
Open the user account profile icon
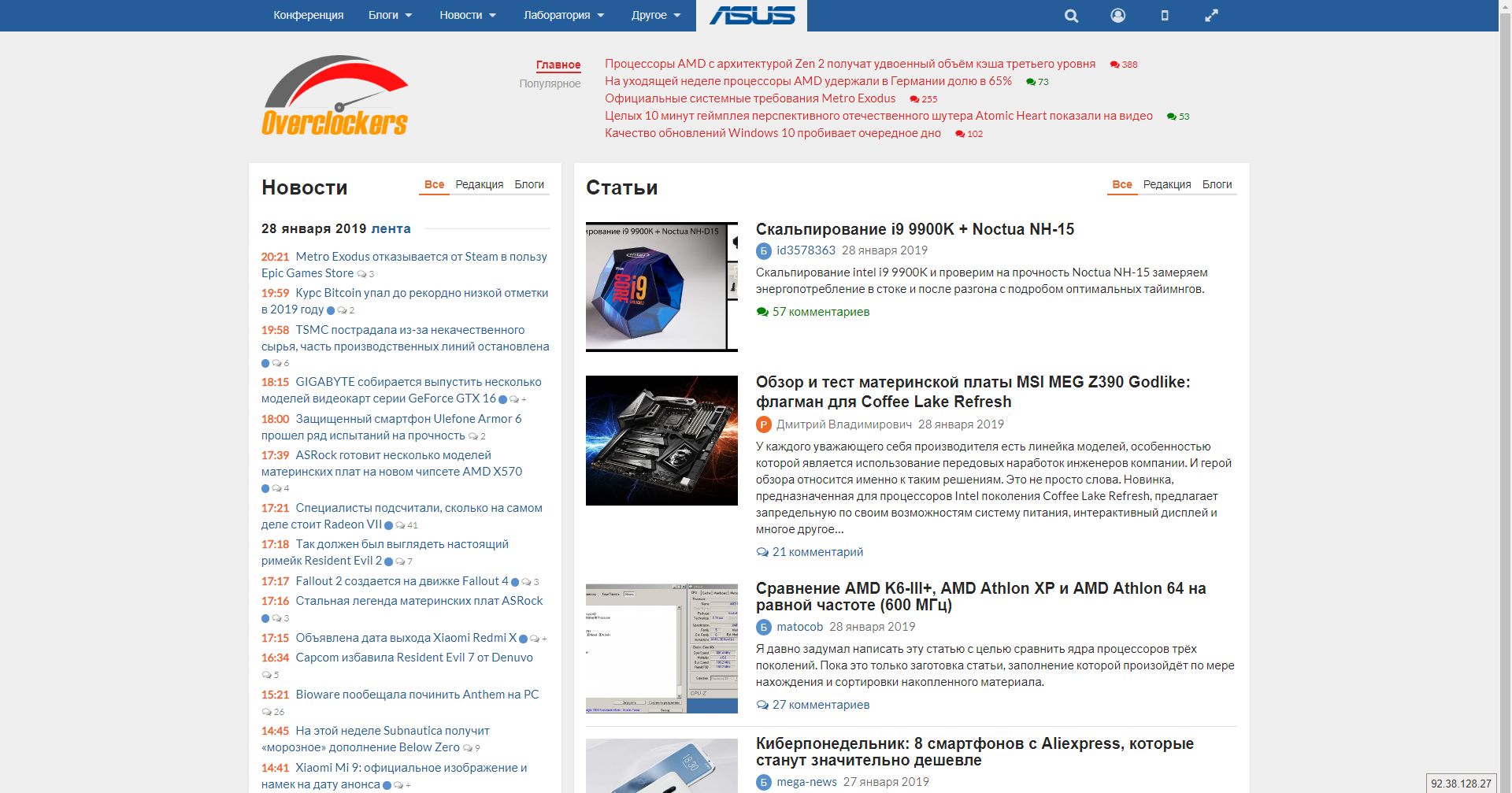click(x=1118, y=16)
